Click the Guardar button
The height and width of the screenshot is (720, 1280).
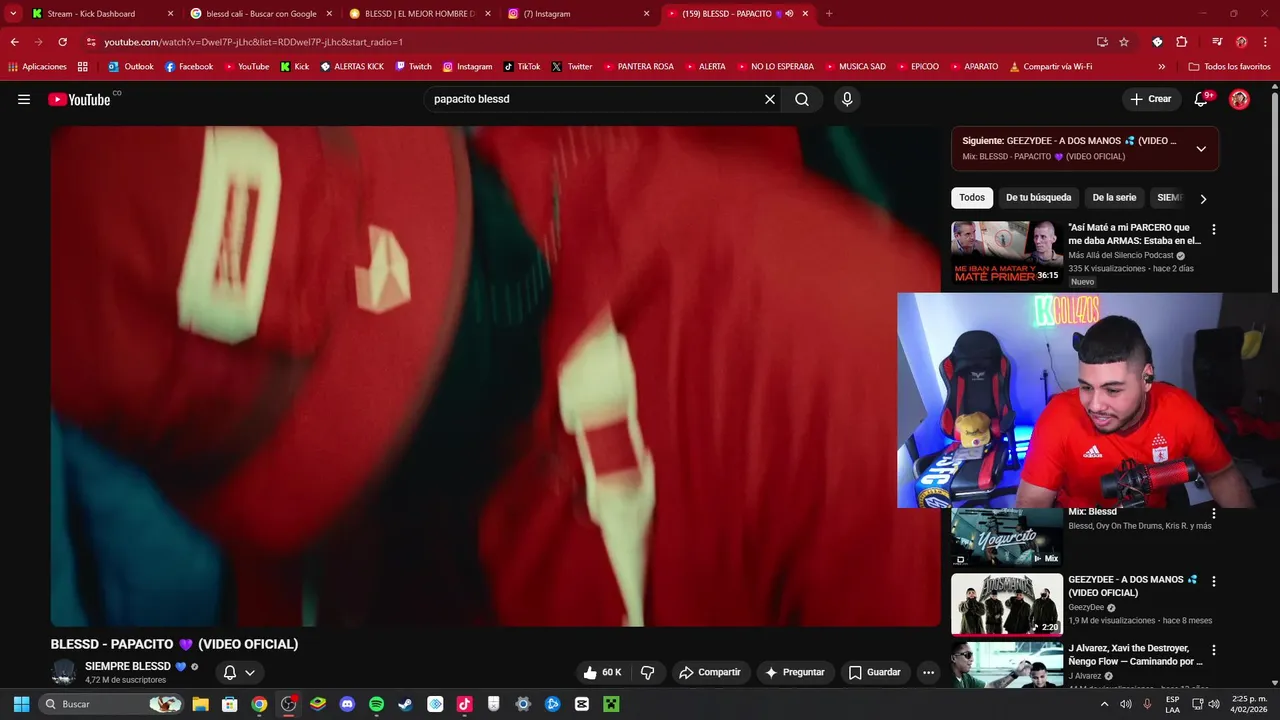pyautogui.click(x=875, y=672)
